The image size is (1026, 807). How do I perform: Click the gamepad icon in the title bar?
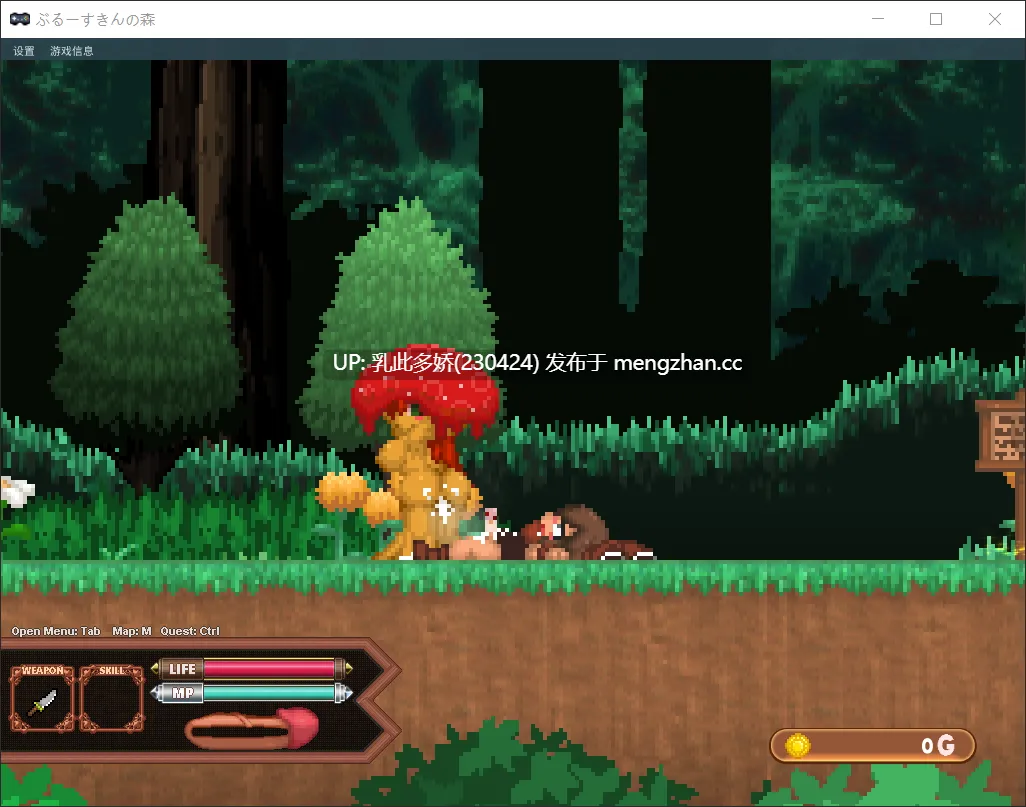tap(20, 19)
